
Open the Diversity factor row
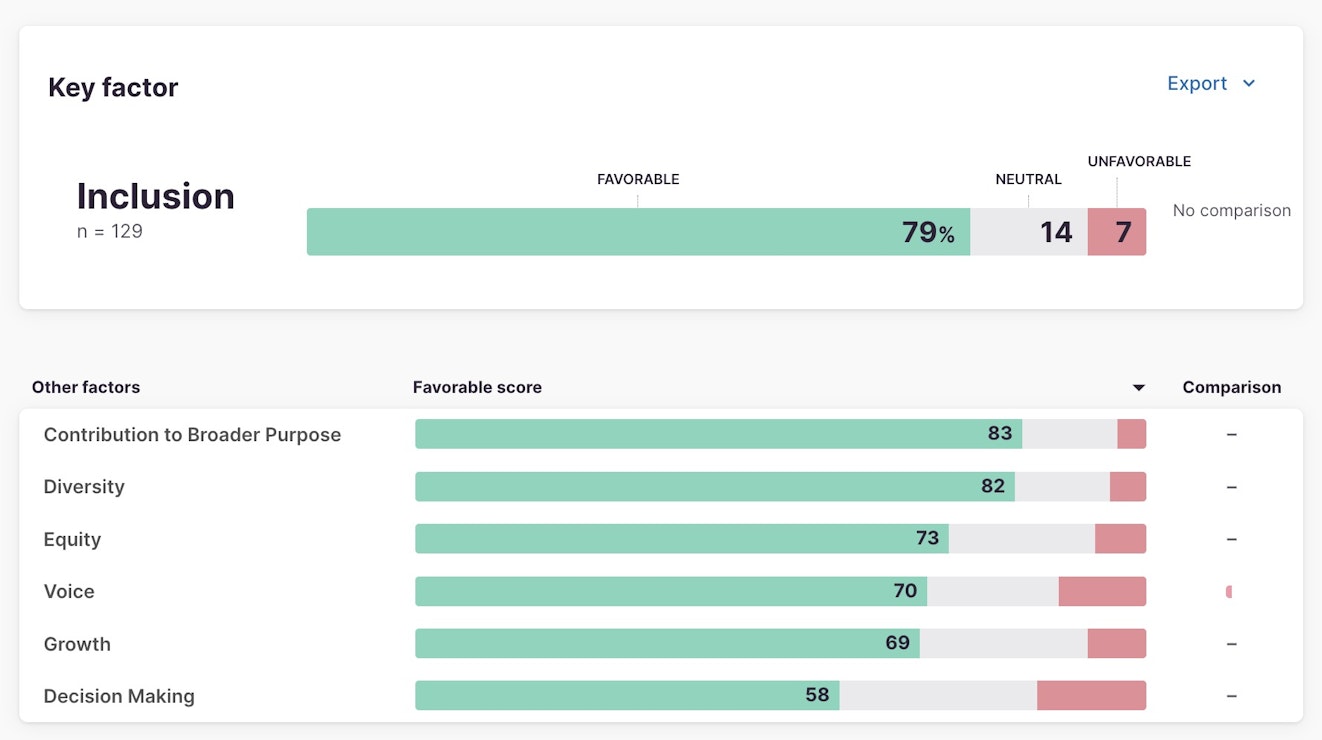(x=84, y=487)
